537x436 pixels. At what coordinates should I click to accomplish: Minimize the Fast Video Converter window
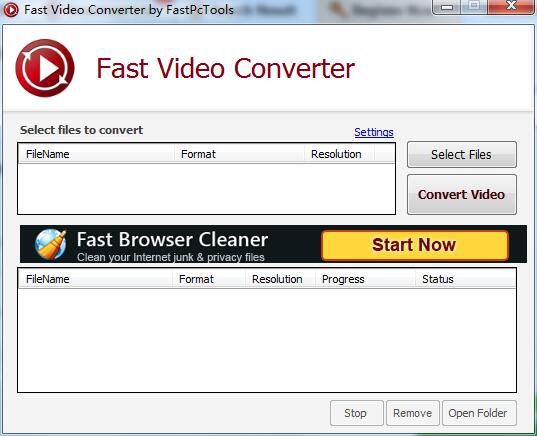[447, 7]
